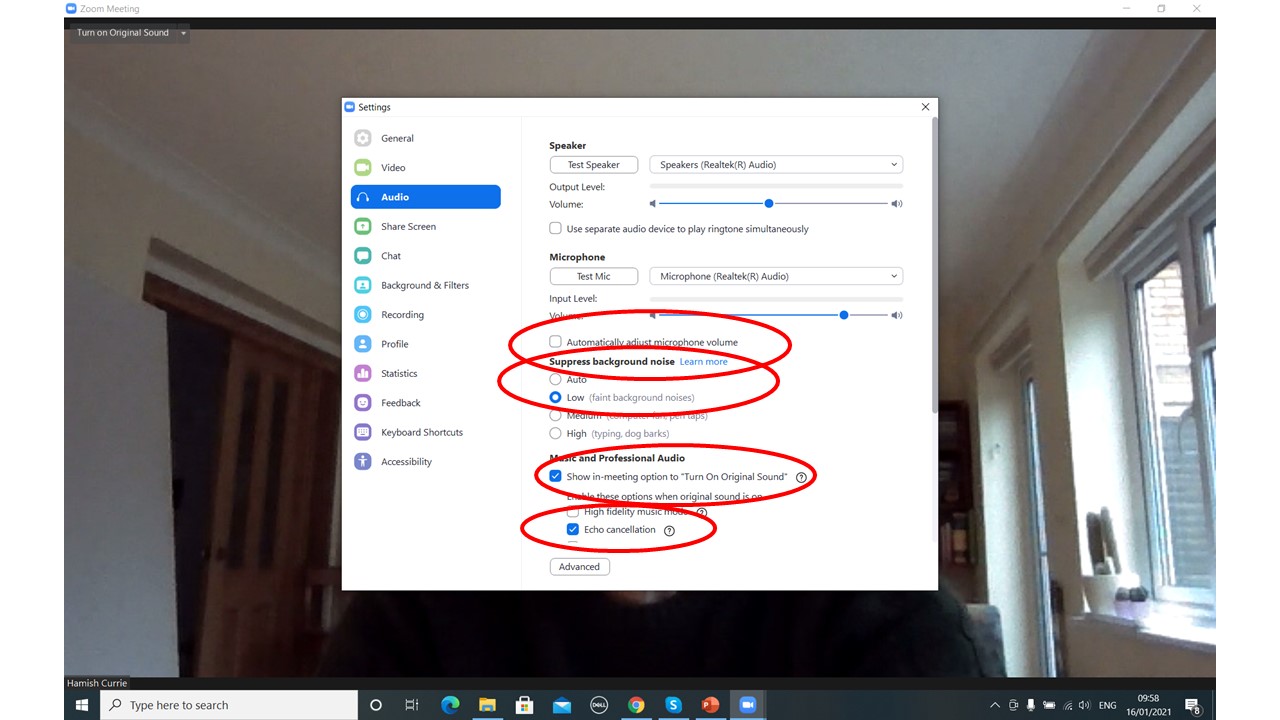Screen dimensions: 1280x720
Task: Open Skype from the taskbar
Action: (x=673, y=705)
